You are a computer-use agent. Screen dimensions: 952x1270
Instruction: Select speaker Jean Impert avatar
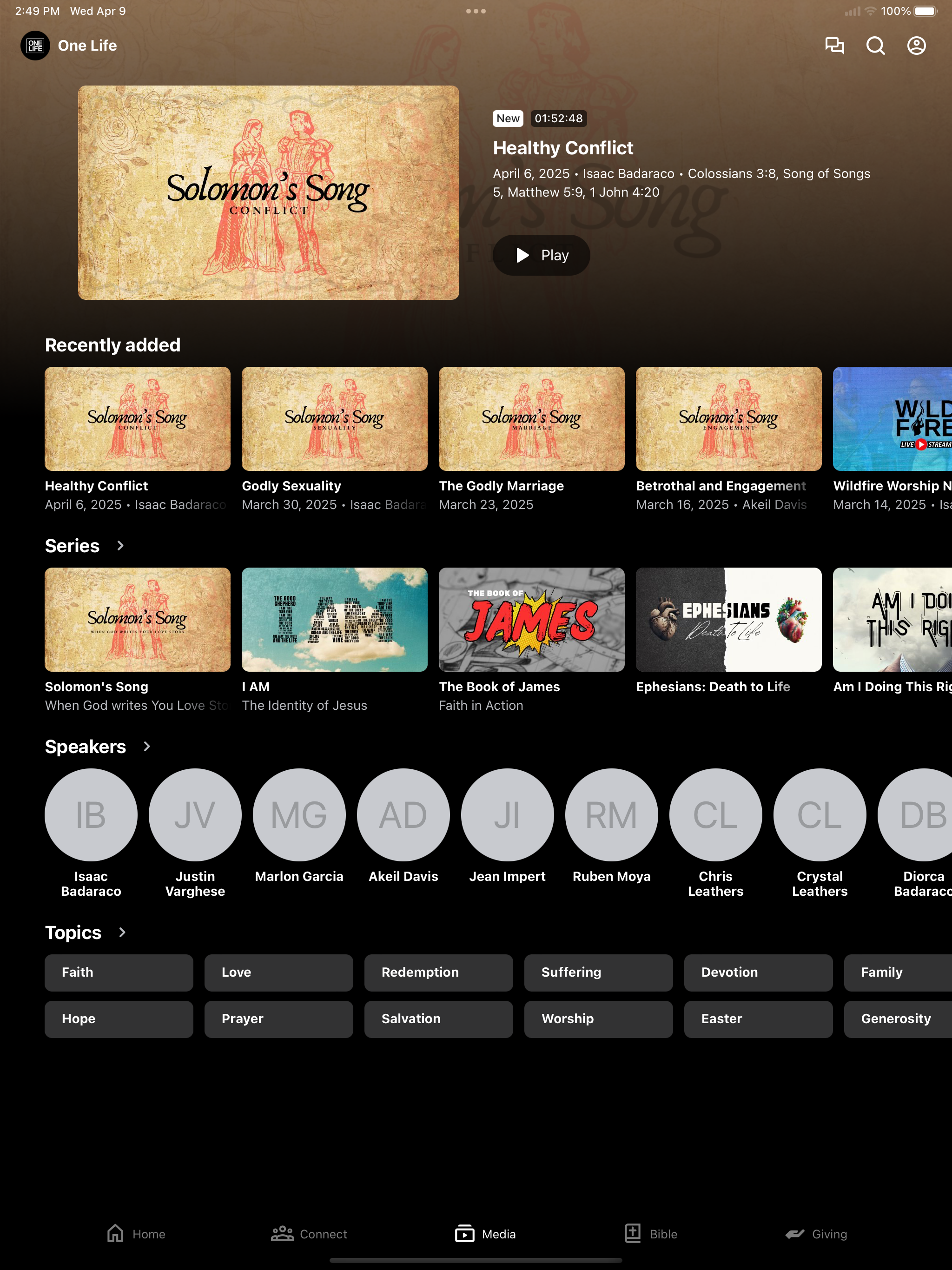[508, 815]
